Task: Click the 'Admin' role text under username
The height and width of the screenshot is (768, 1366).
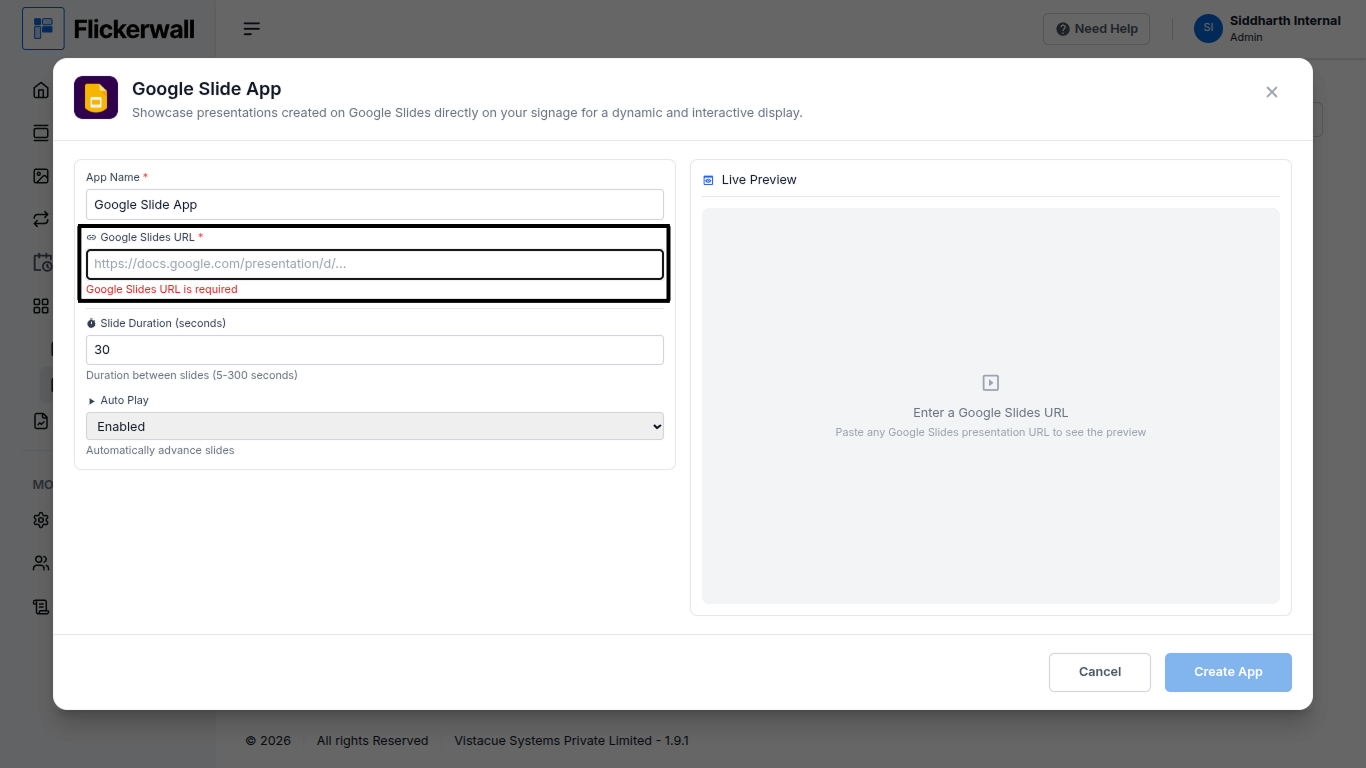Action: click(1246, 38)
